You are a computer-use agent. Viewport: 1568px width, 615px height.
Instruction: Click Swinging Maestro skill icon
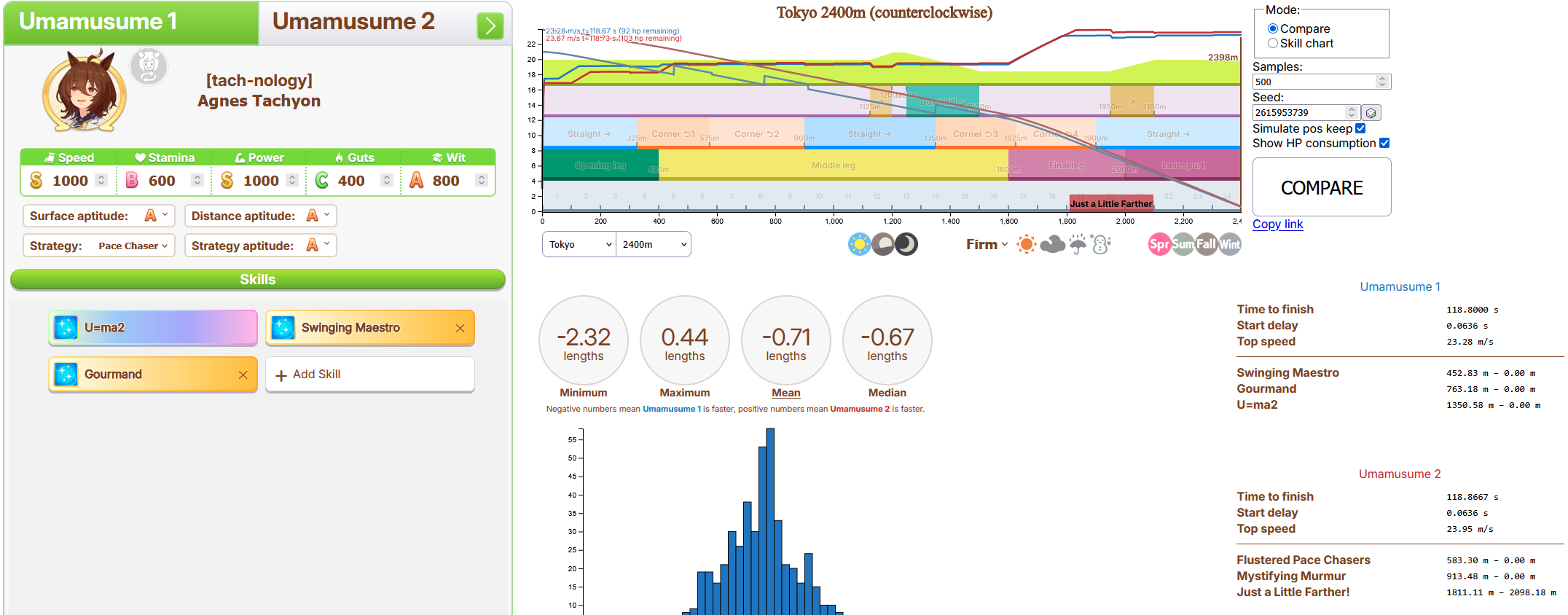[283, 328]
